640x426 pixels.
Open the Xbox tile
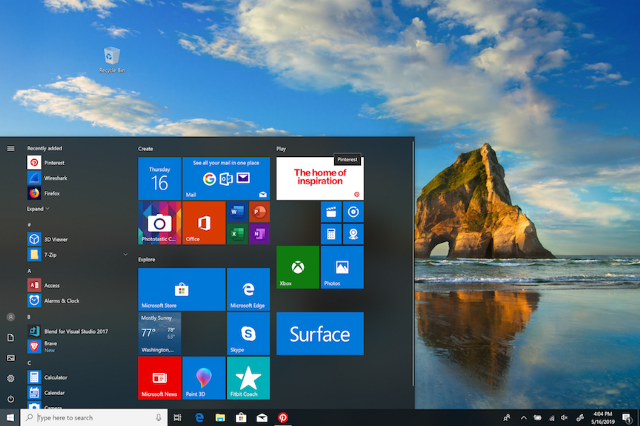(298, 267)
